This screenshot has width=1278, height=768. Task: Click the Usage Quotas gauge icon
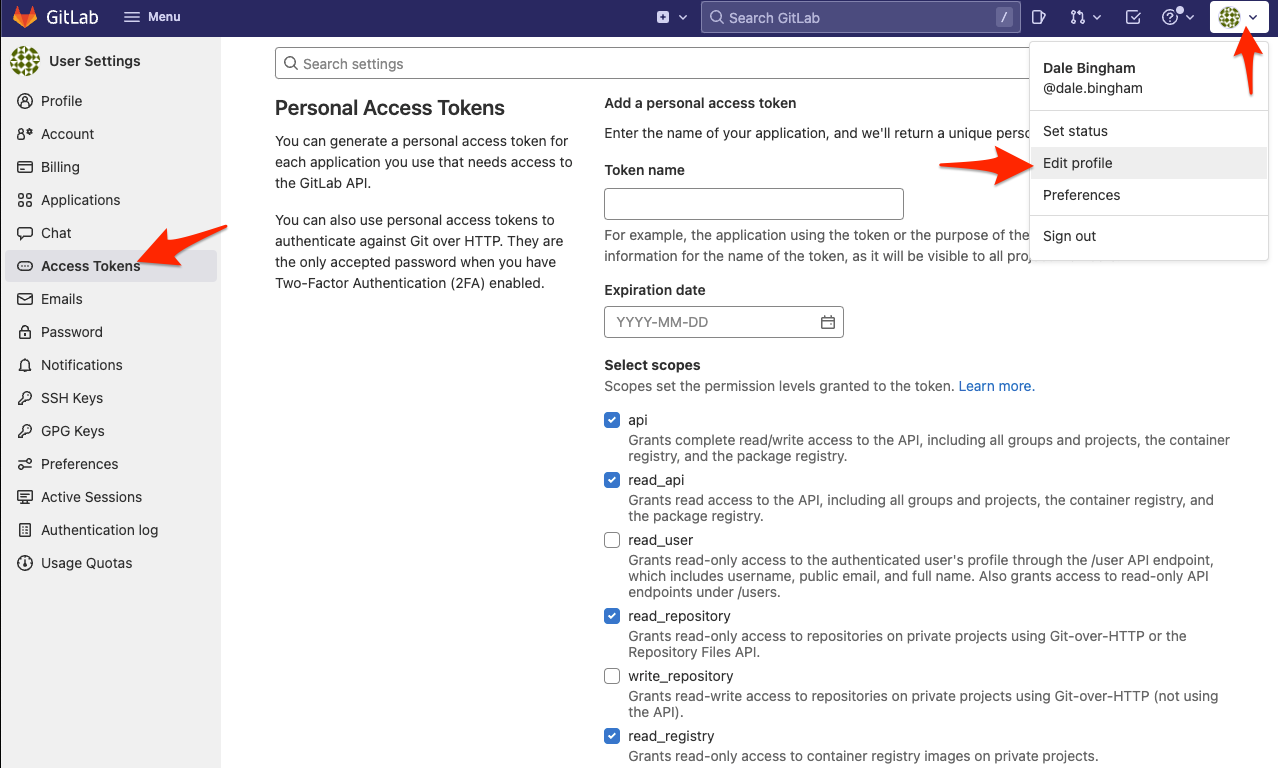click(25, 563)
